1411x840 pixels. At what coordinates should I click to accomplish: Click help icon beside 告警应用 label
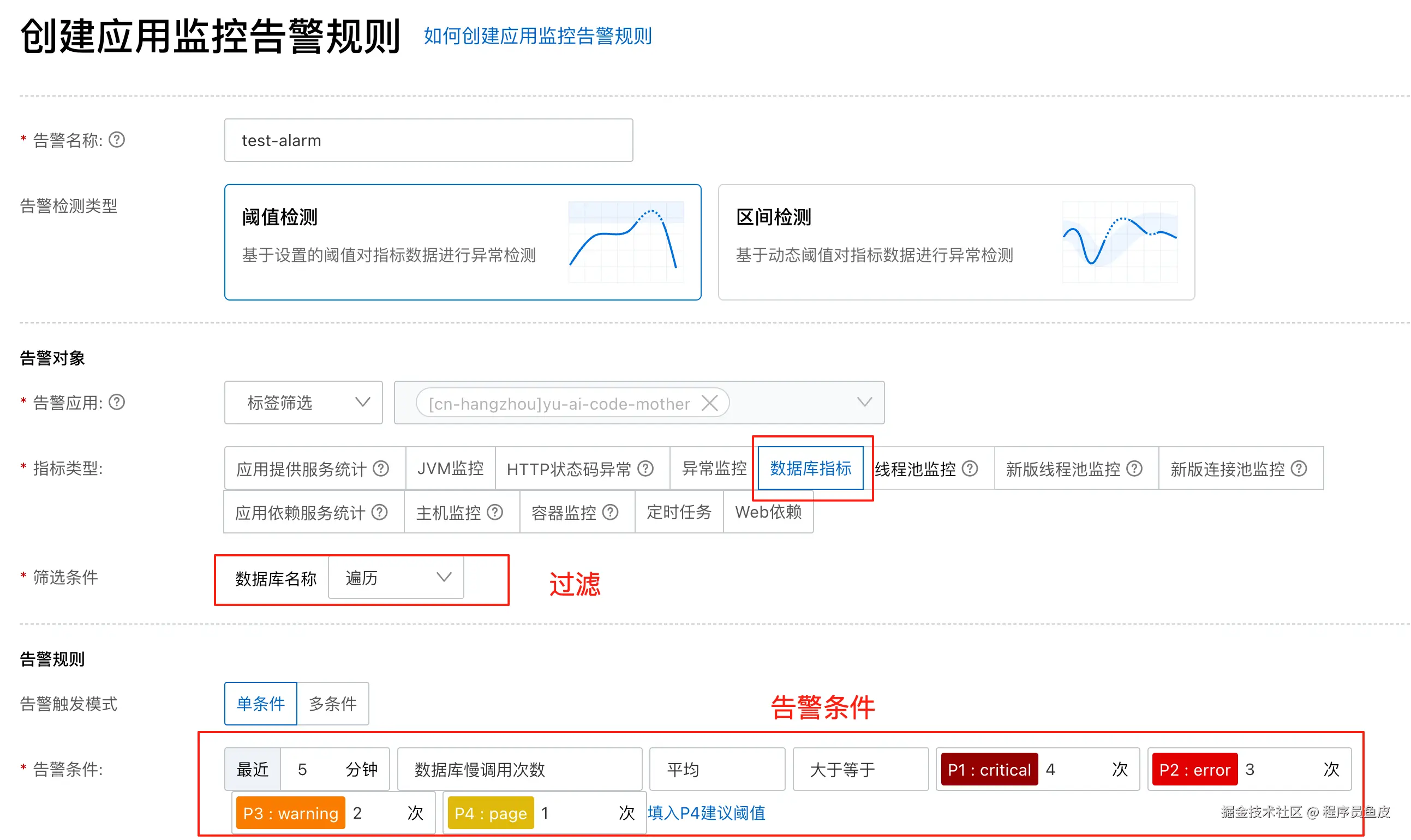(x=117, y=403)
